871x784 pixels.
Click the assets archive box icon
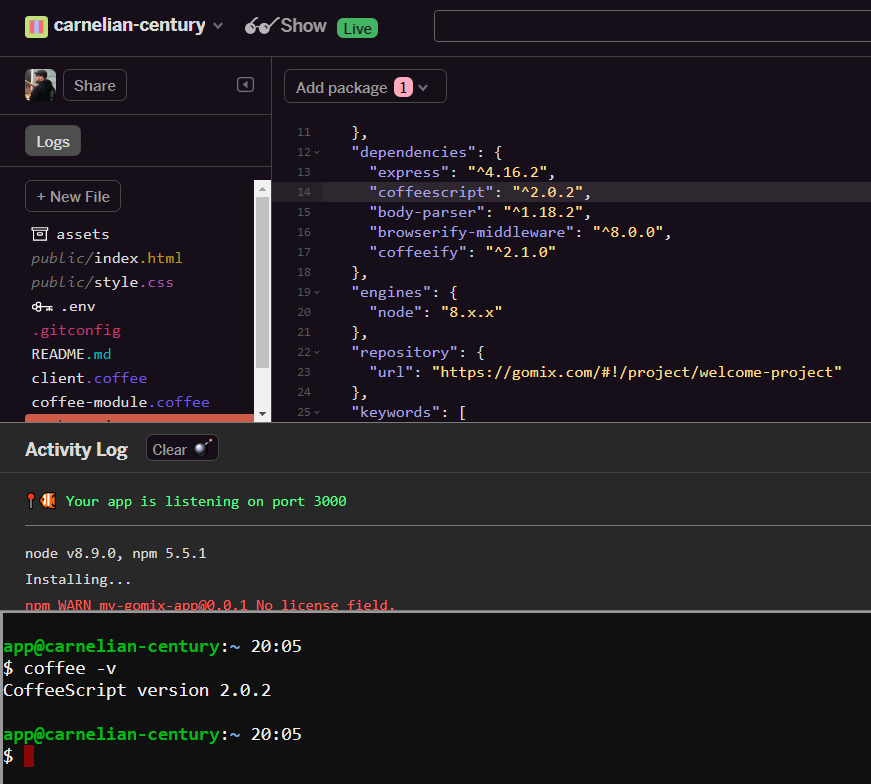(x=39, y=234)
